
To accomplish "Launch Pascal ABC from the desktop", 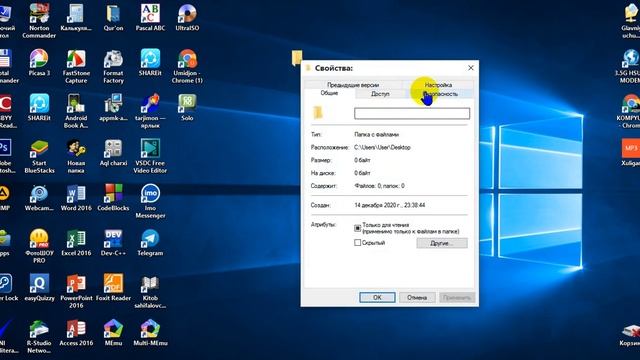I will 150,18.
